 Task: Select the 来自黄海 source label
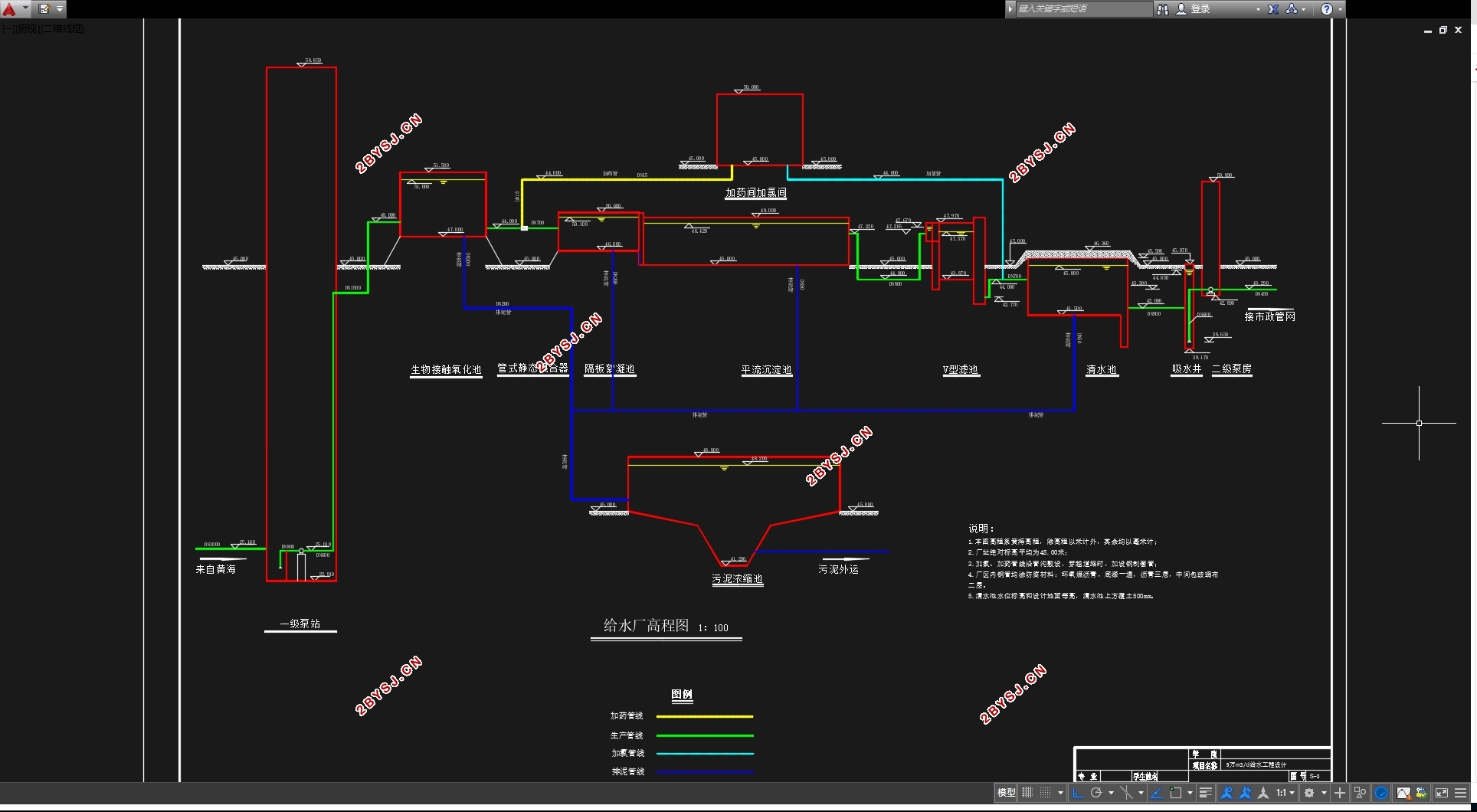[215, 569]
